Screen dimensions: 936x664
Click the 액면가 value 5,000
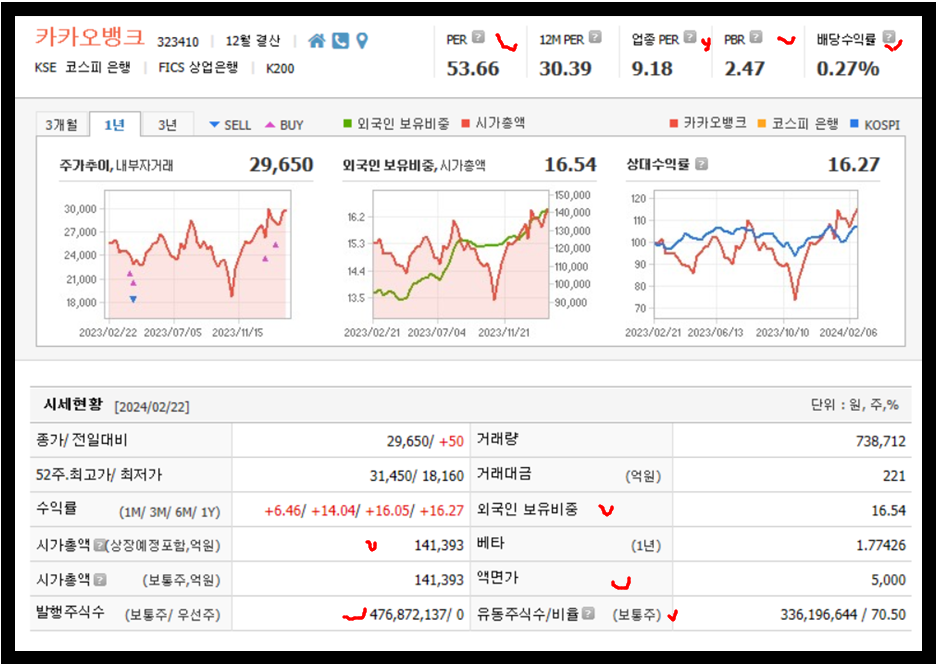click(888, 580)
